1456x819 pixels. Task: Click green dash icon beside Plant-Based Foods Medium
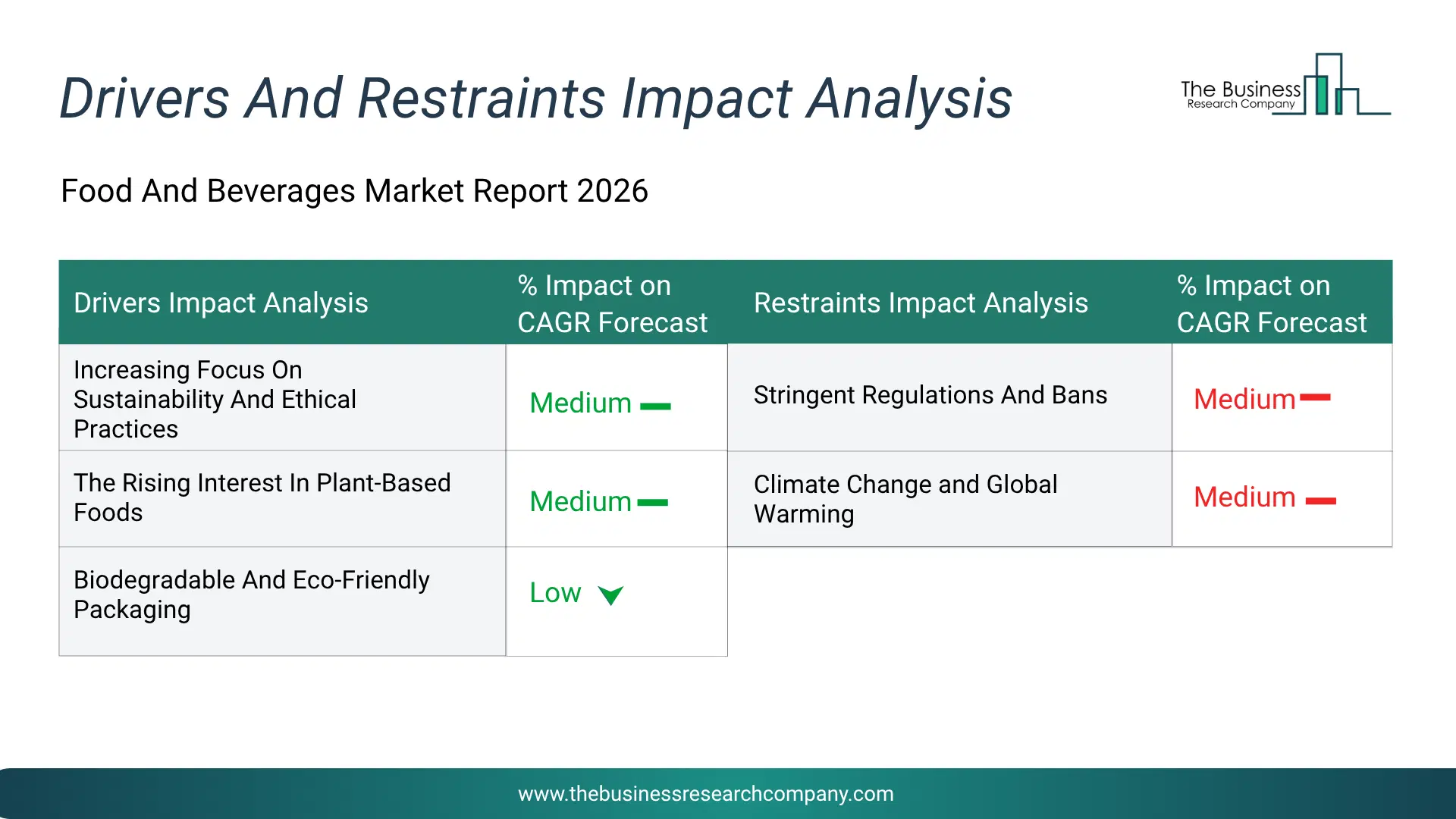click(x=653, y=503)
